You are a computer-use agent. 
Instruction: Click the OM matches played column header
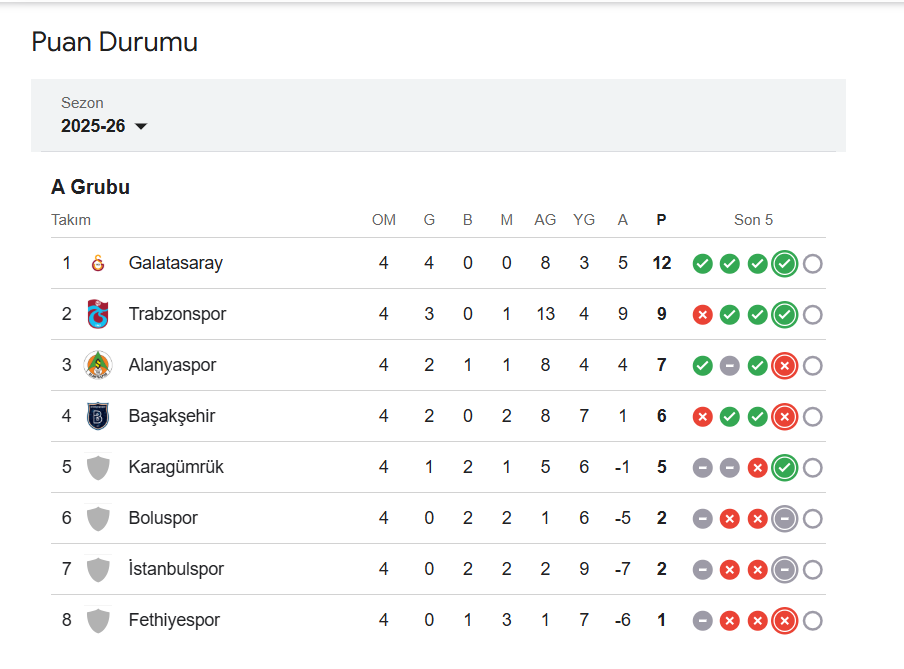point(384,220)
